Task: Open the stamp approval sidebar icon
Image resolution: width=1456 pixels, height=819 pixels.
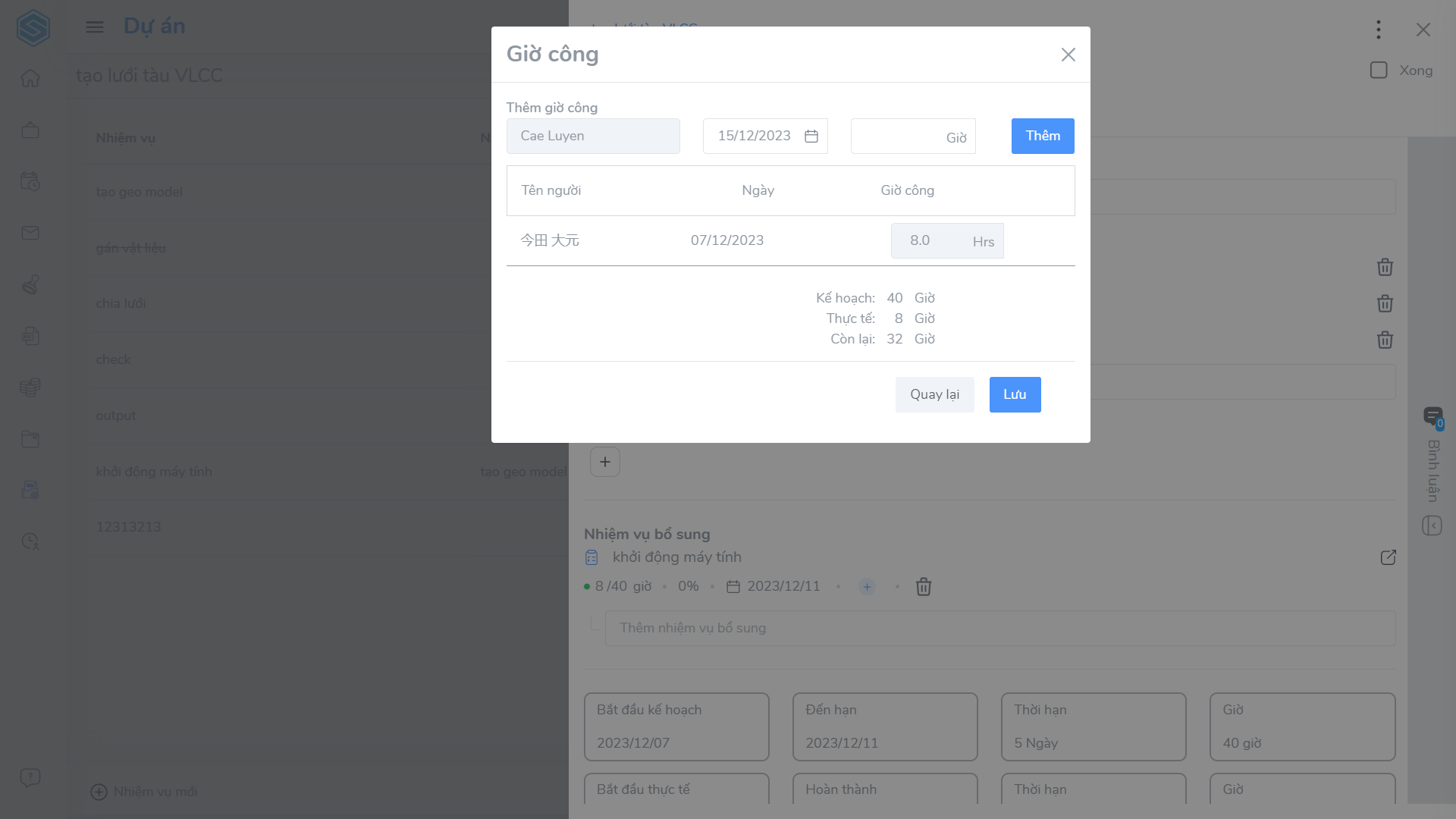Action: pos(30,284)
